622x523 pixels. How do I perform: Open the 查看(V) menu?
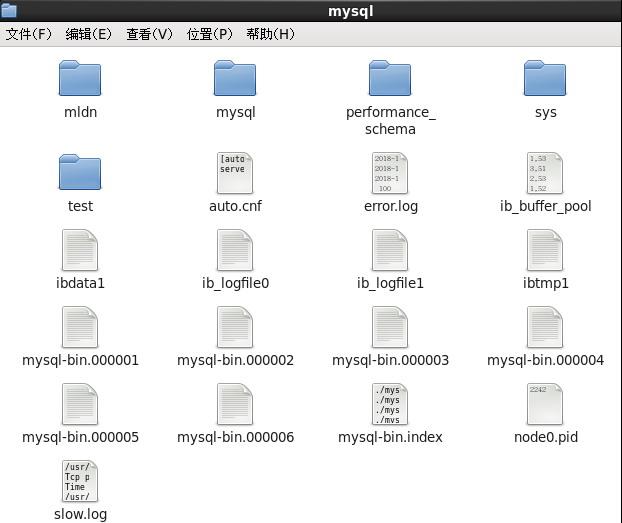pos(149,34)
